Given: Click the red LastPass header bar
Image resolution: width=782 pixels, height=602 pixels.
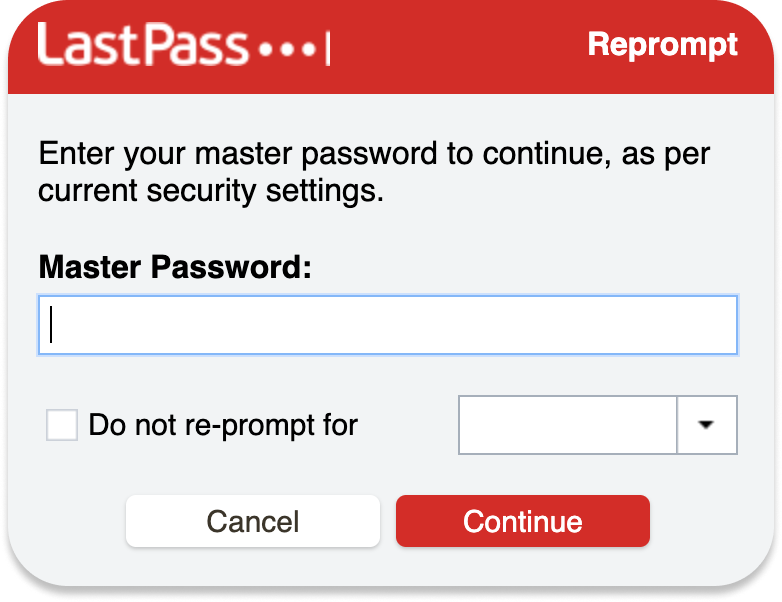Looking at the screenshot, I should 391,47.
